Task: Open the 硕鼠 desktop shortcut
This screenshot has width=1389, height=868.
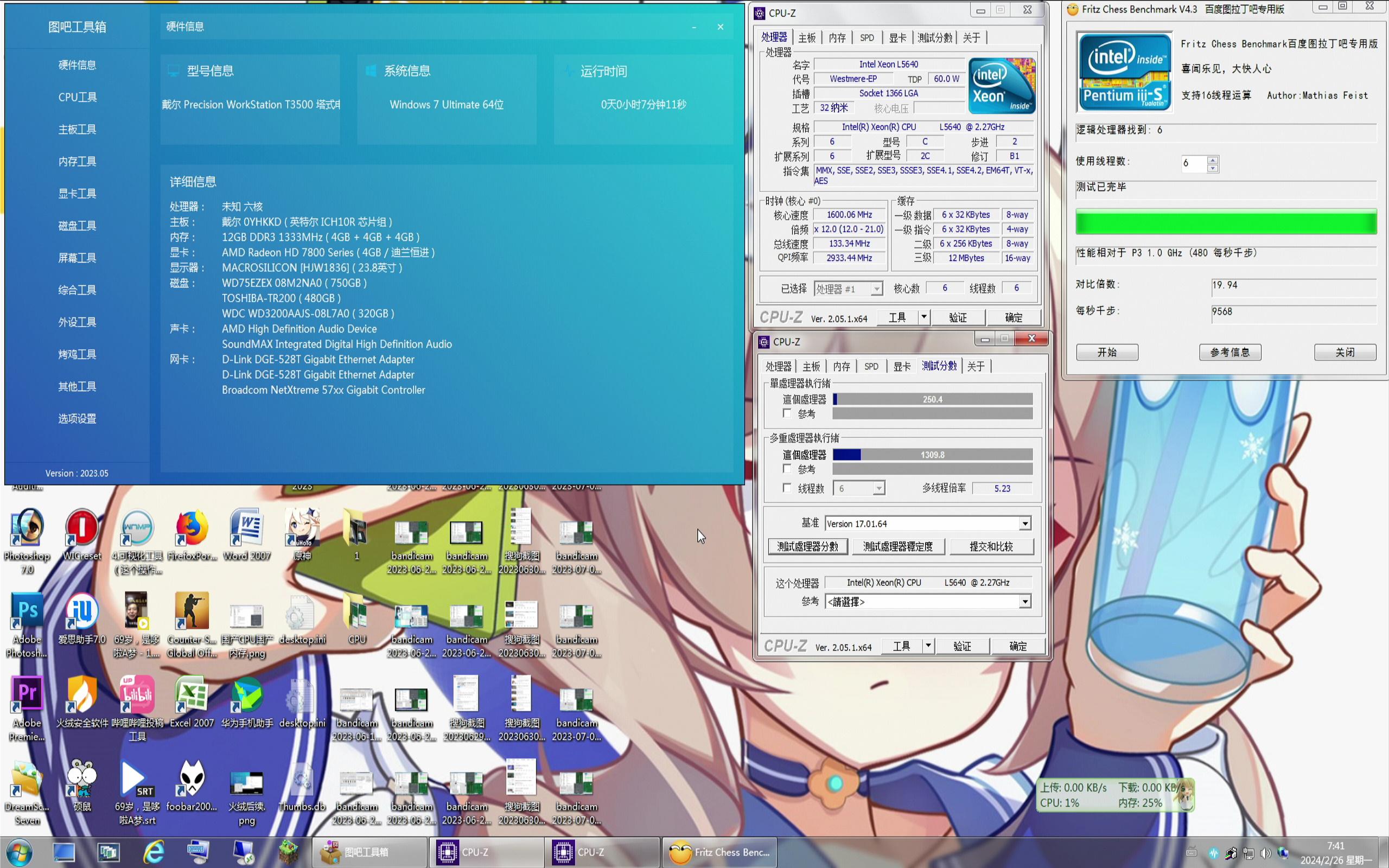Action: click(81, 786)
